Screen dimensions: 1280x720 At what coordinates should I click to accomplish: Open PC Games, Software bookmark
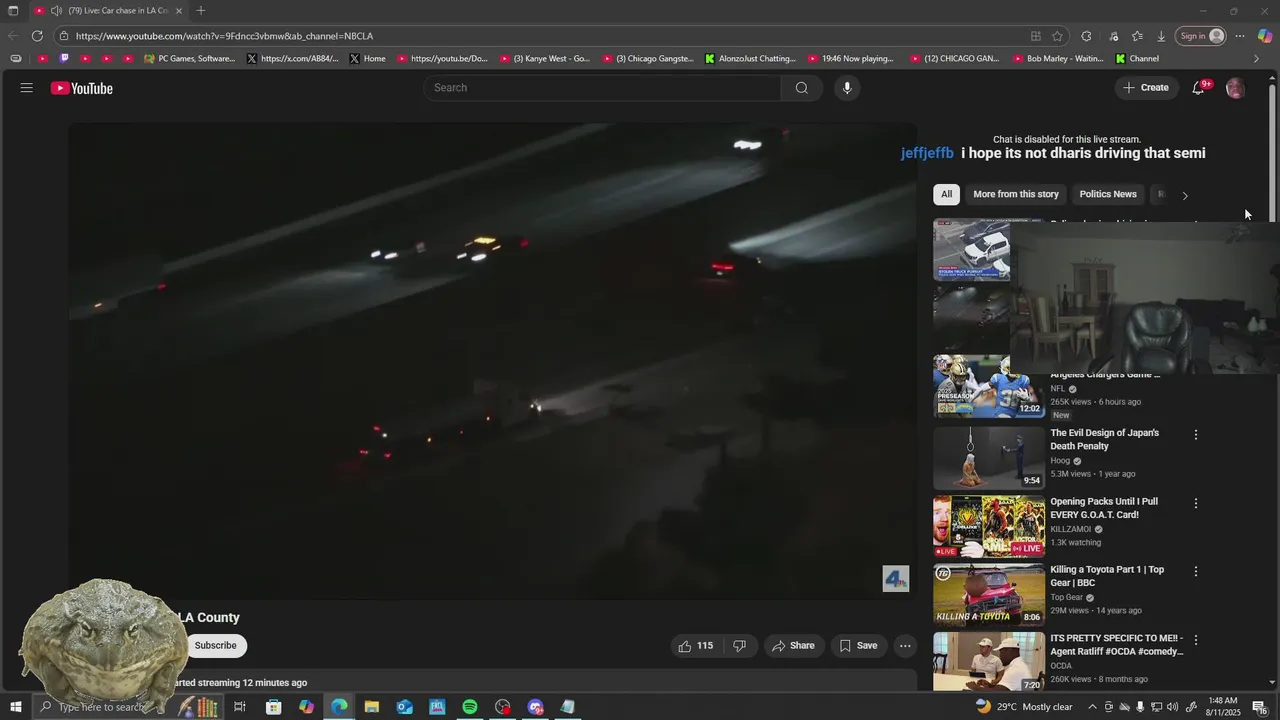point(190,59)
